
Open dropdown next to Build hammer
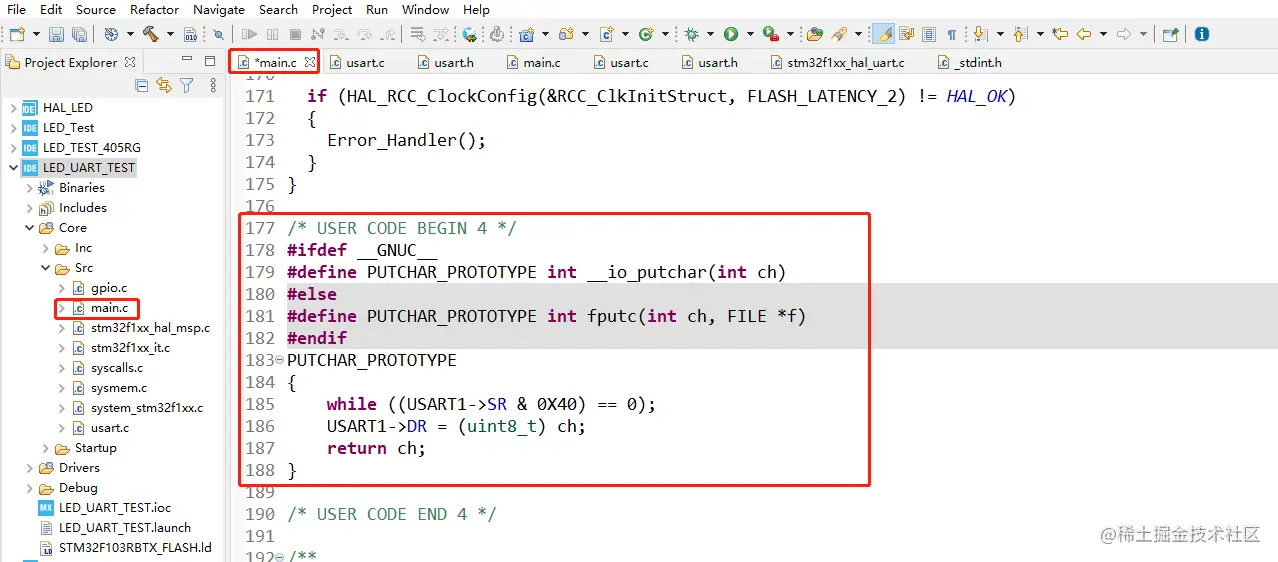pos(170,34)
